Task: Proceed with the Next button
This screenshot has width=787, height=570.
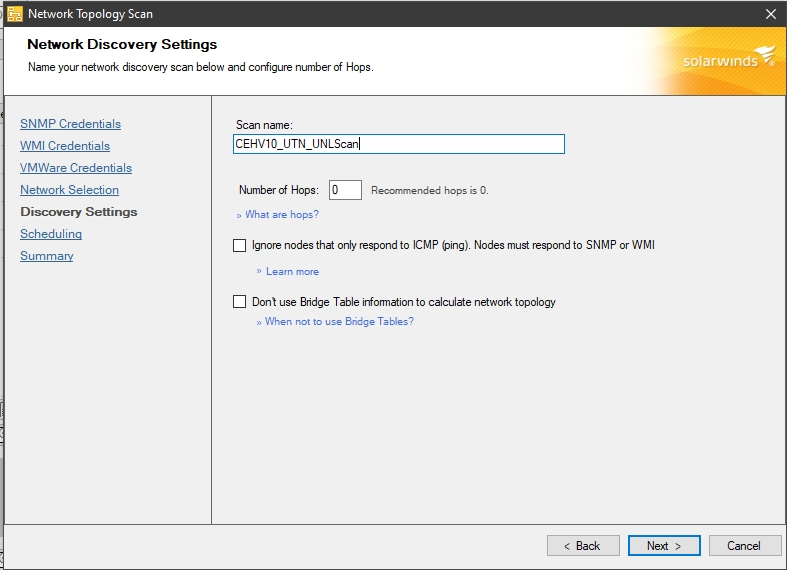Action: pos(664,546)
